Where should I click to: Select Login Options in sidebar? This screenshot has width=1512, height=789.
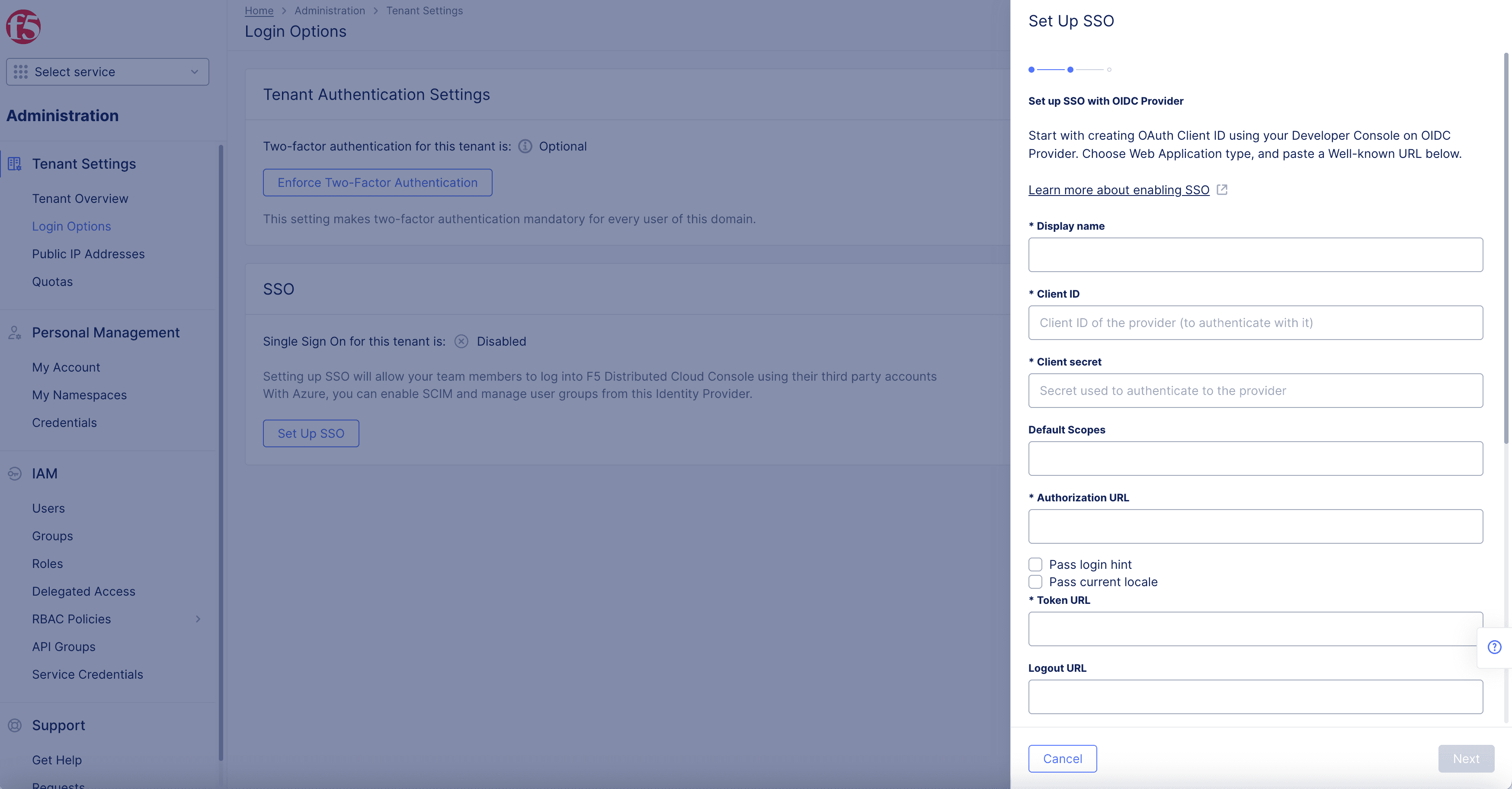click(71, 226)
